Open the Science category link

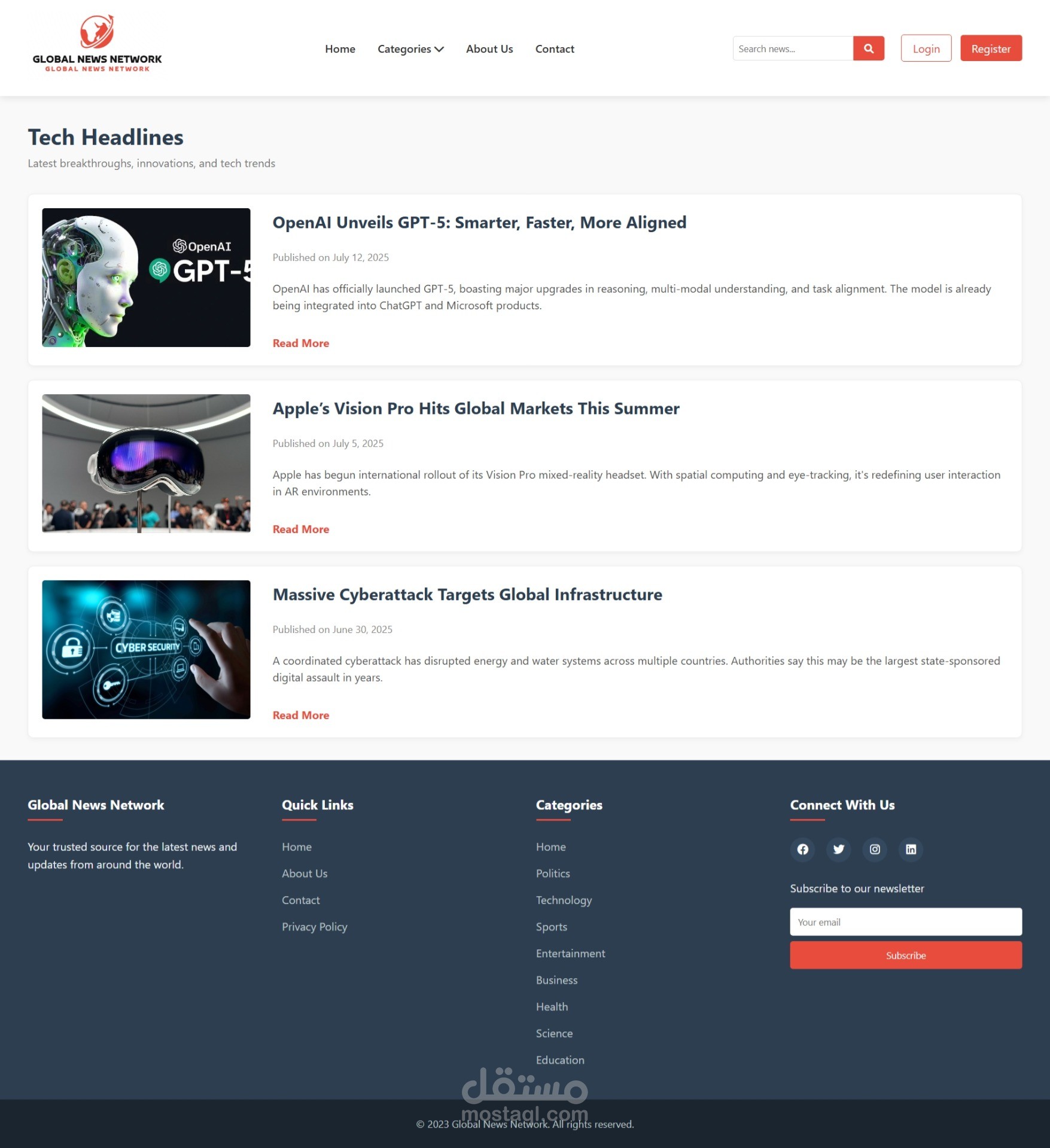point(555,1033)
